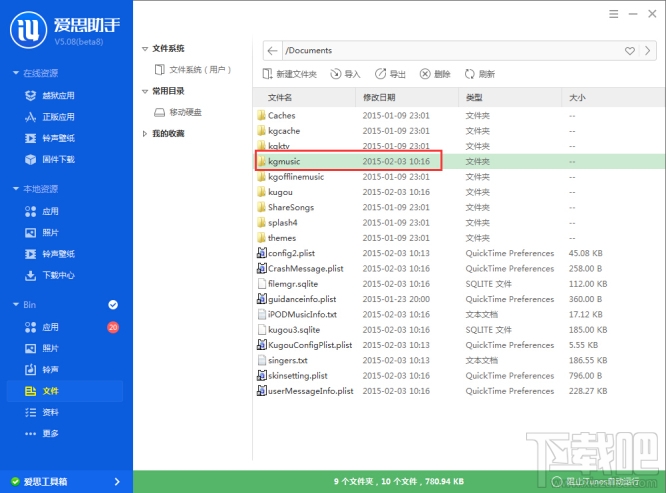Screen dimensions: 666x493
Task: Close the 爱思助手 window
Action: [x=652, y=14]
